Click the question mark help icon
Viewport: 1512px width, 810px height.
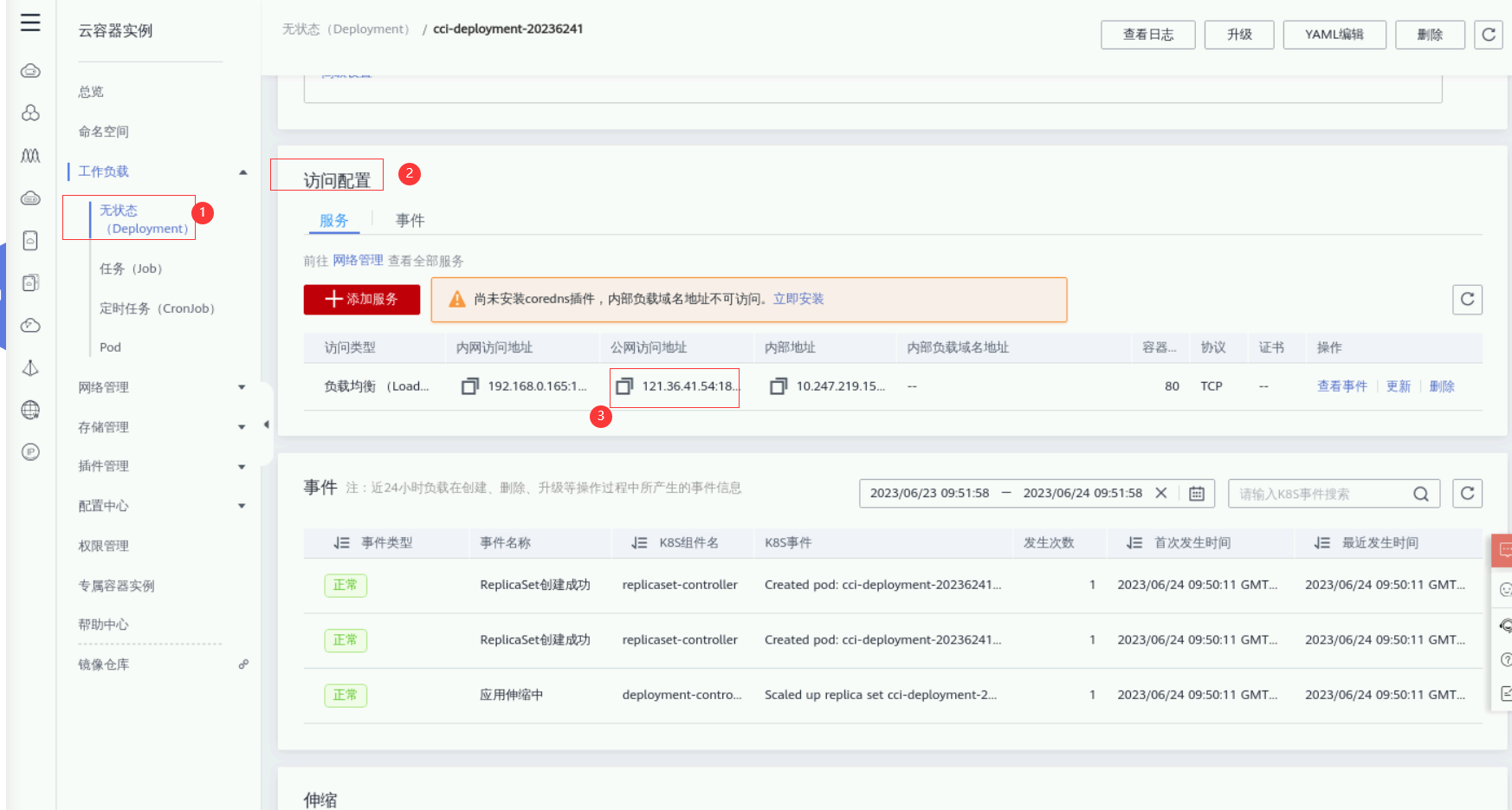(x=1506, y=660)
